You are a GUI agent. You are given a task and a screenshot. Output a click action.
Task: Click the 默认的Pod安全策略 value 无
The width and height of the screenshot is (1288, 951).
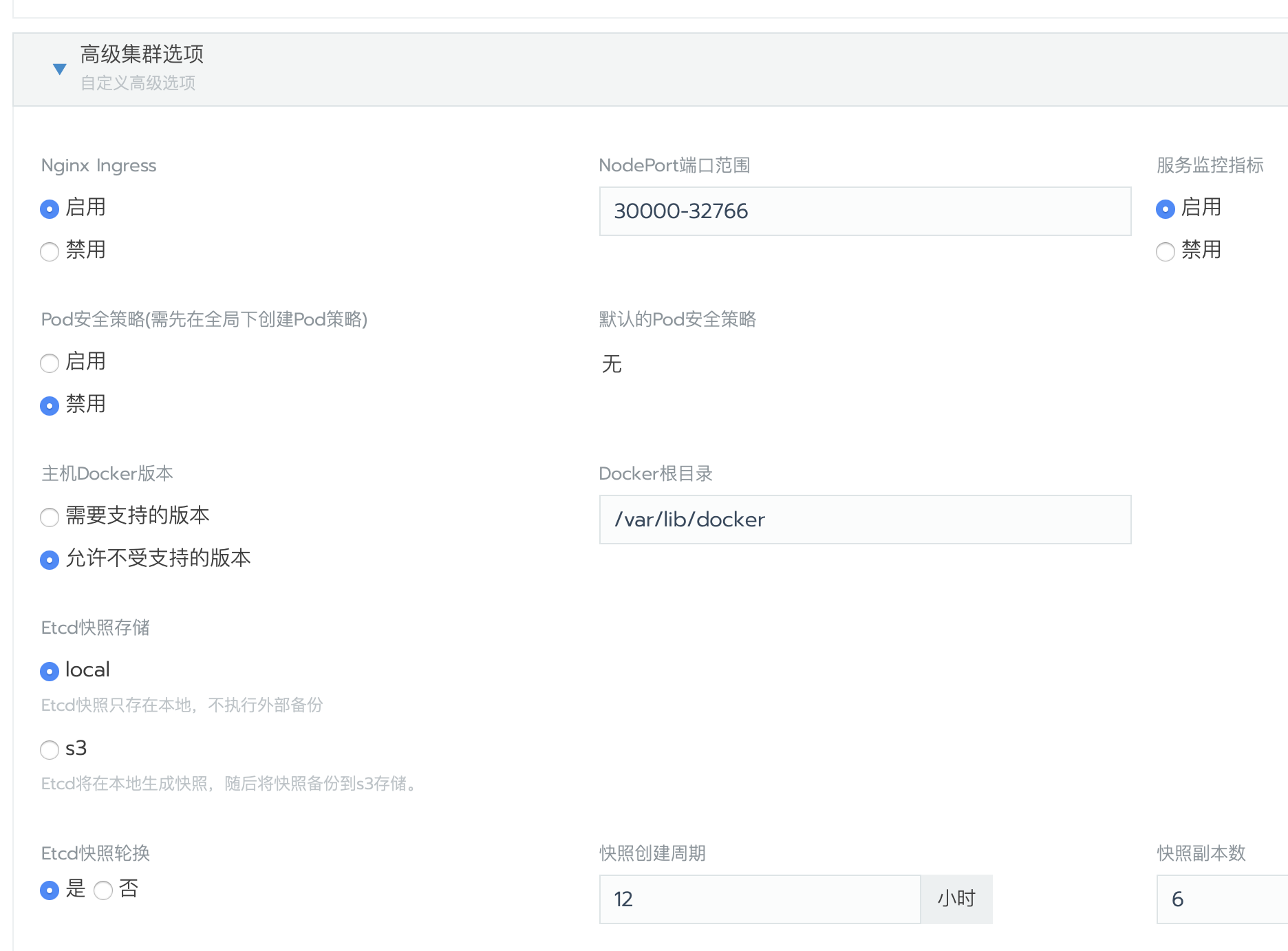612,363
